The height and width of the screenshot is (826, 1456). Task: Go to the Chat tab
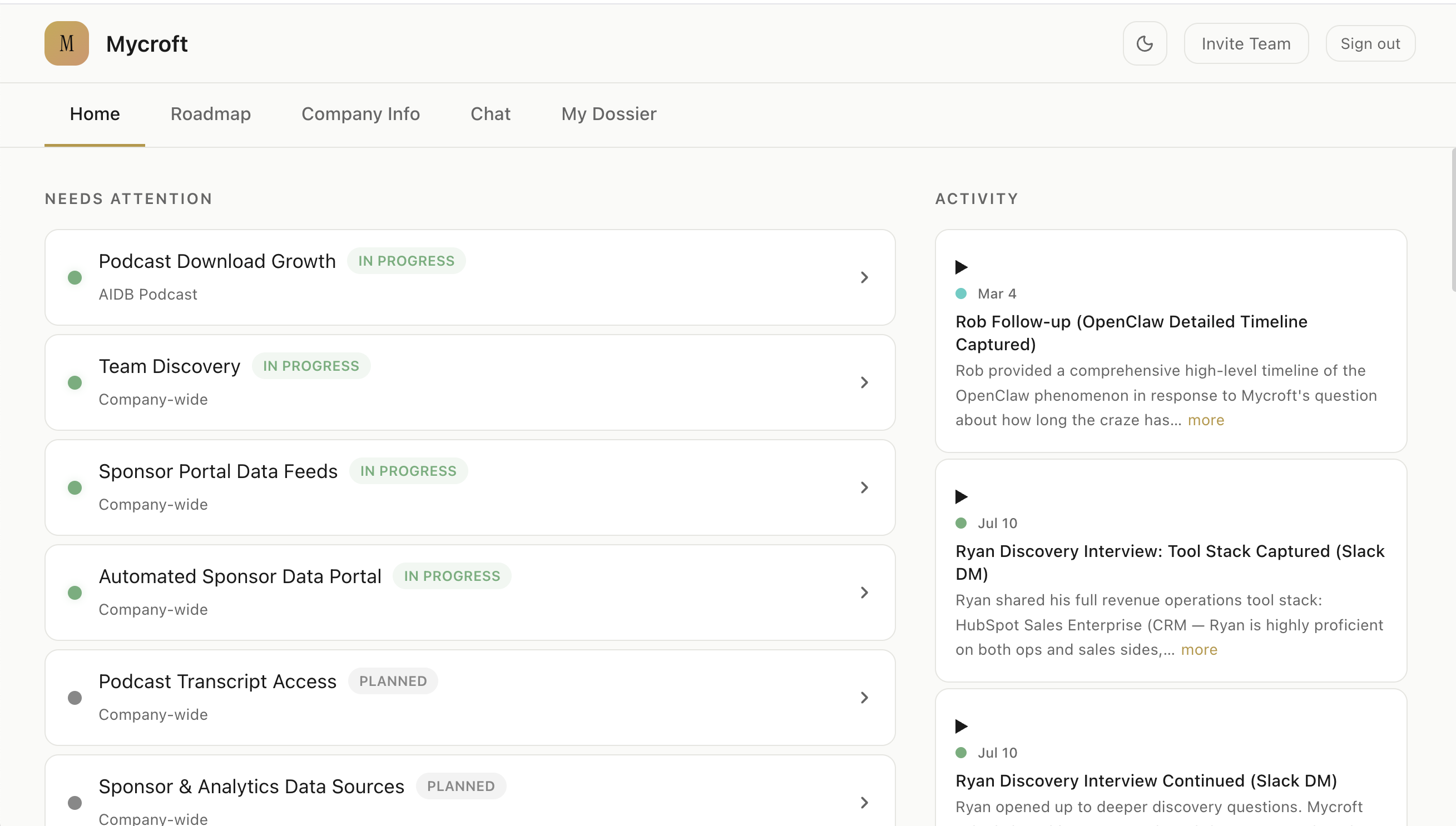coord(491,114)
